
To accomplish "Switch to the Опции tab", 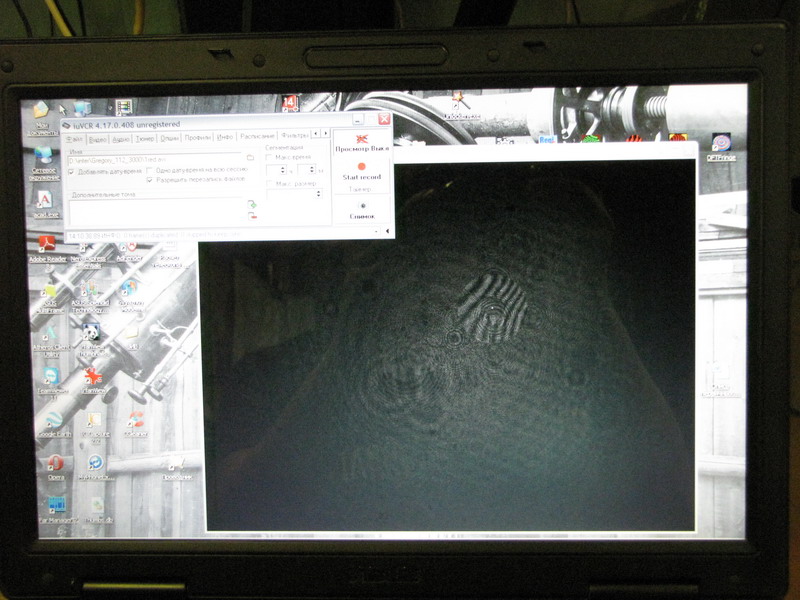I will [169, 138].
